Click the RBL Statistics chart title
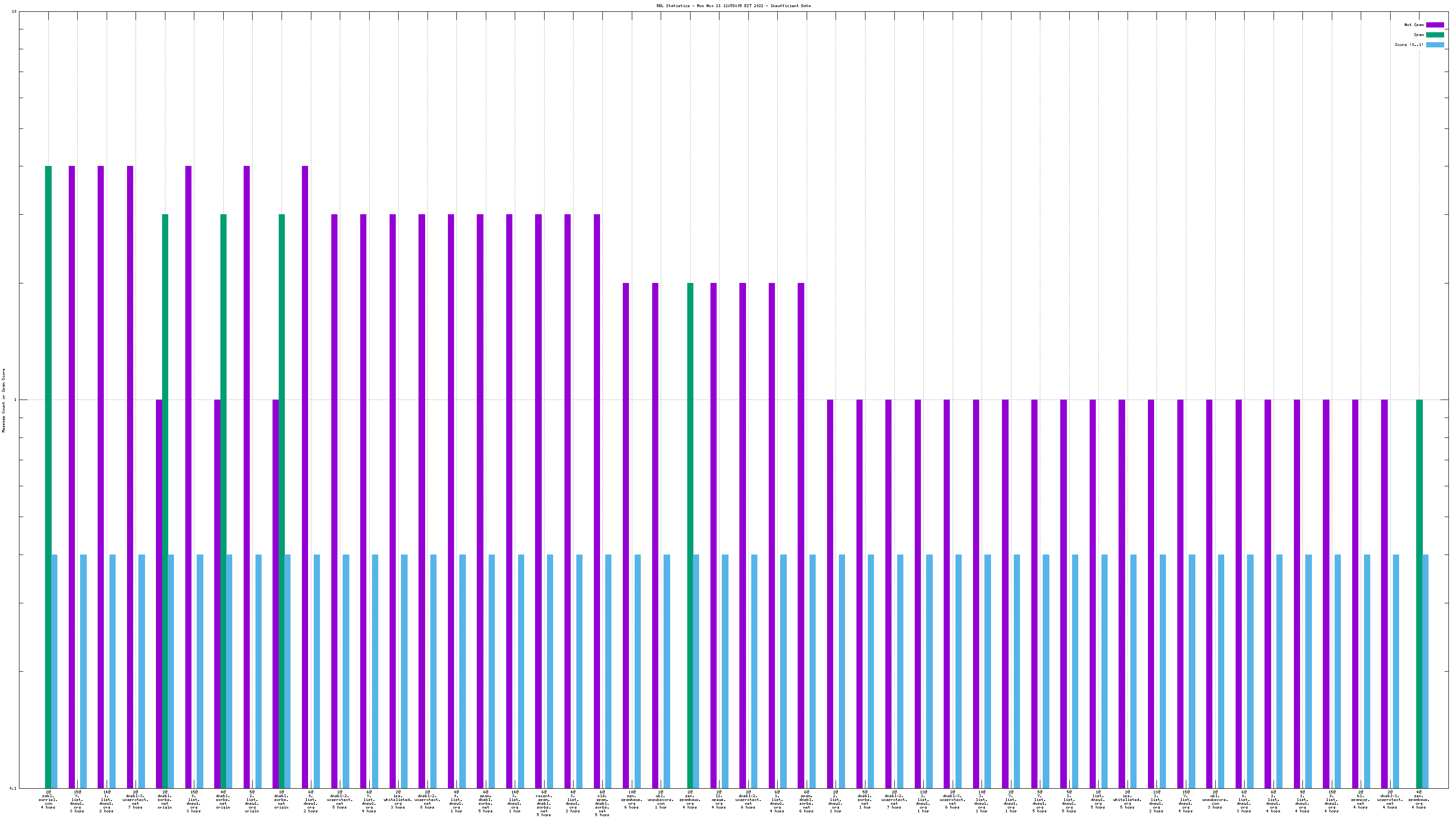Image resolution: width=1456 pixels, height=819 pixels. pyautogui.click(x=733, y=6)
